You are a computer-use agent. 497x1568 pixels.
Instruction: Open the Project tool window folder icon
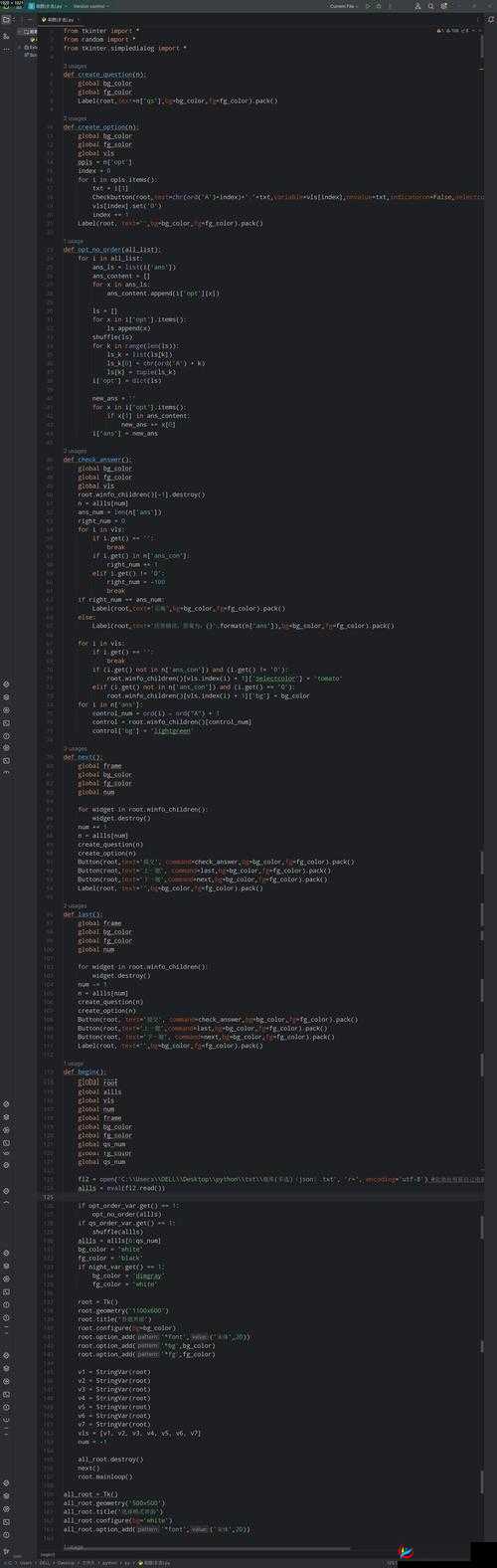pos(6,19)
